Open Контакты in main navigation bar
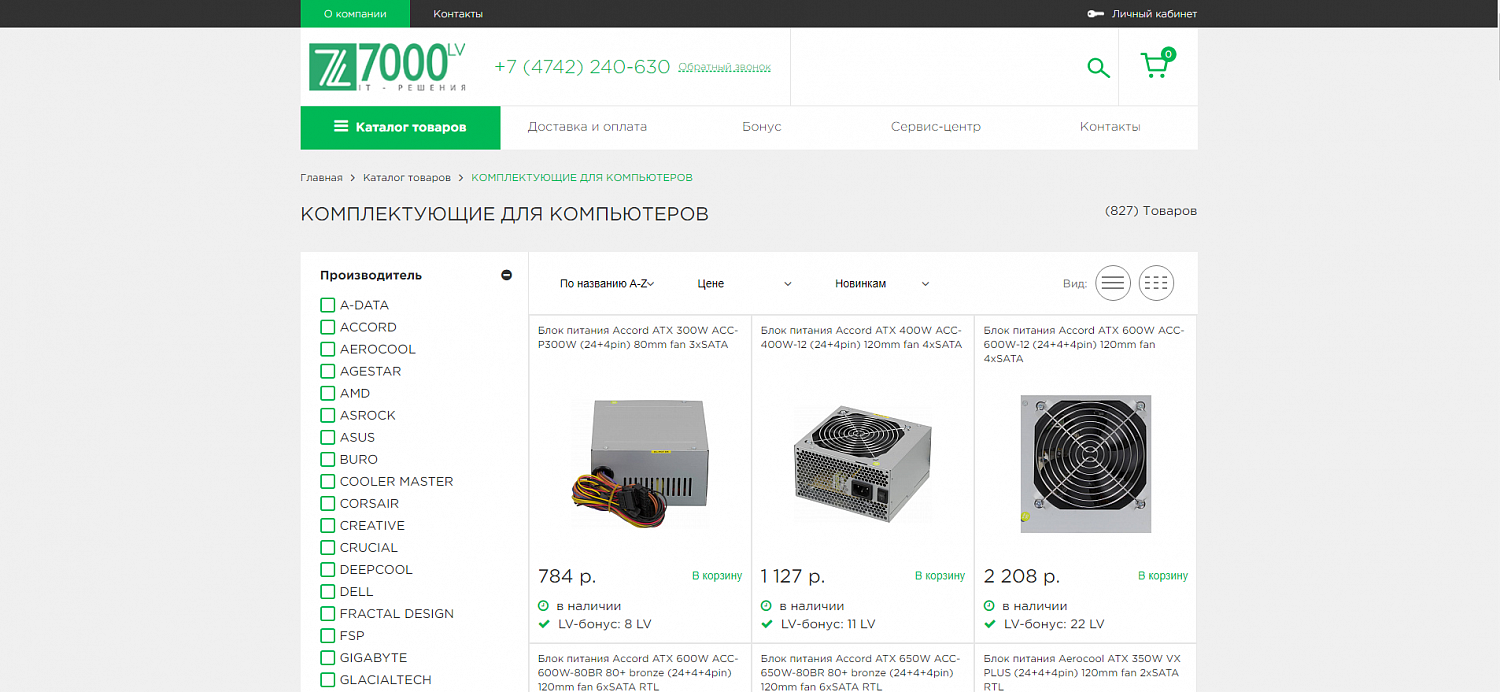 pos(1110,127)
